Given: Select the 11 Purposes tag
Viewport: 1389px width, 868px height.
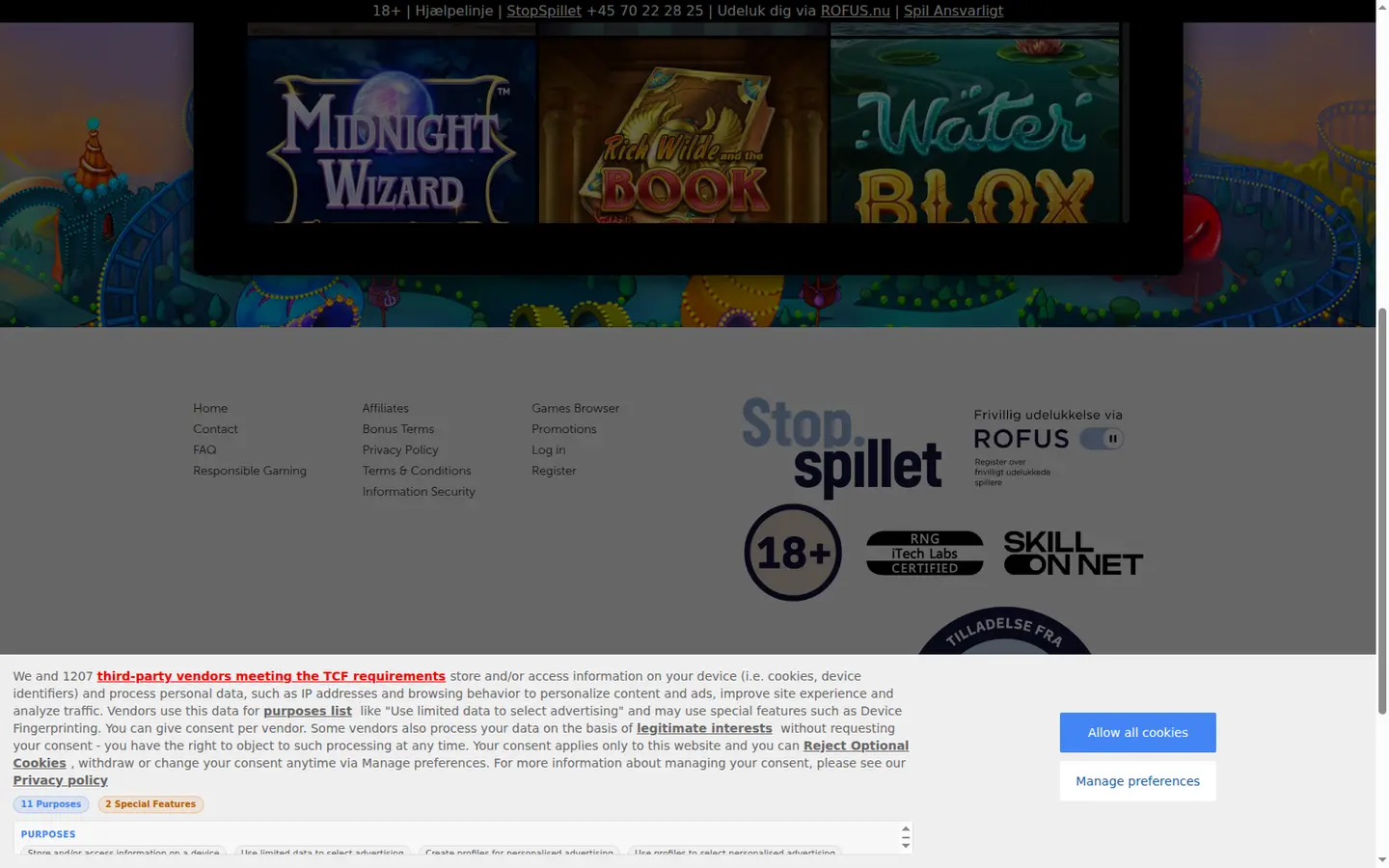Looking at the screenshot, I should pos(51,804).
